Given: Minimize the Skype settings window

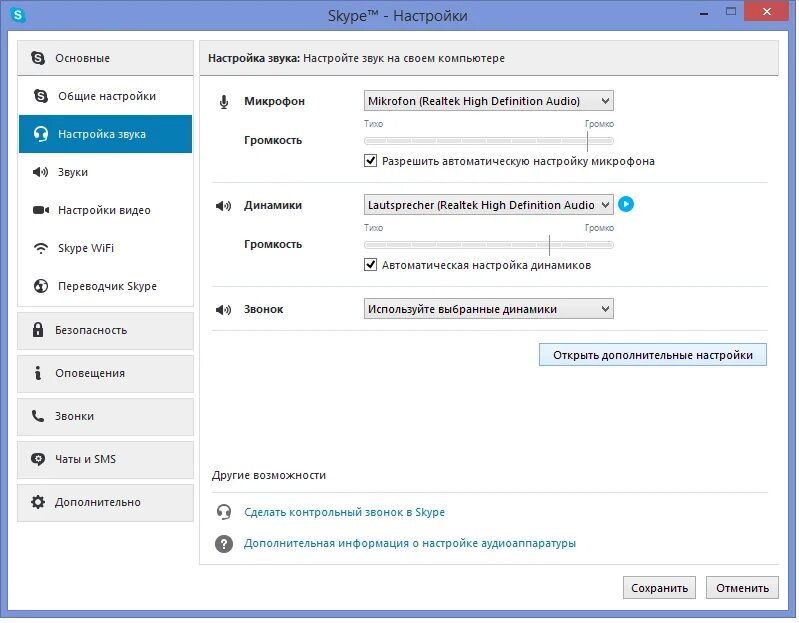Looking at the screenshot, I should pyautogui.click(x=704, y=12).
